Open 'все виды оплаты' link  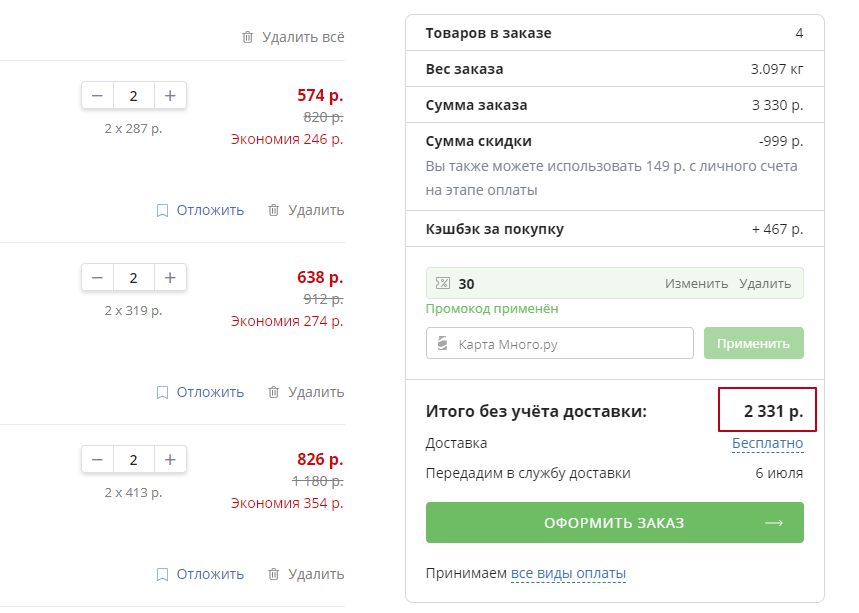point(568,573)
